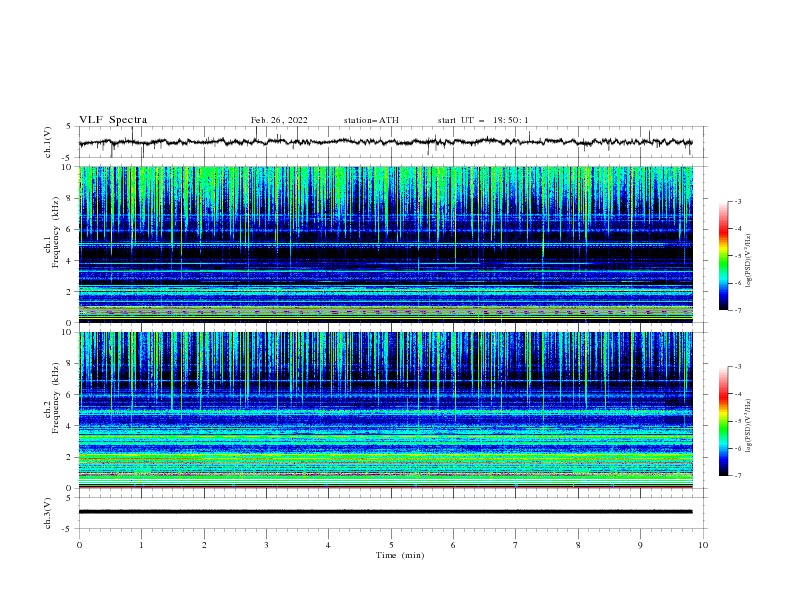Select the date text "Feb. 26, 2022"

click(x=279, y=120)
